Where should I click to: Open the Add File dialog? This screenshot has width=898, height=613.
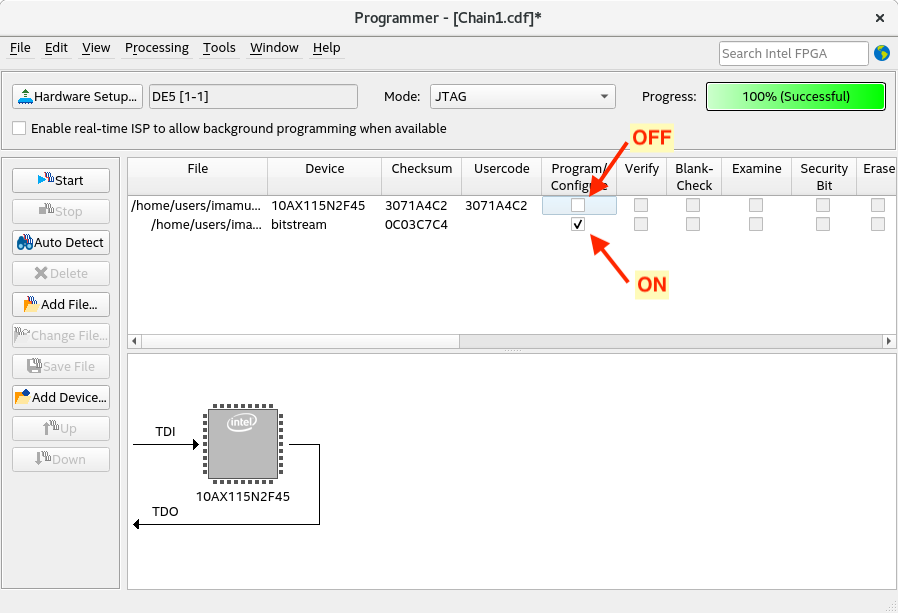[x=61, y=304]
